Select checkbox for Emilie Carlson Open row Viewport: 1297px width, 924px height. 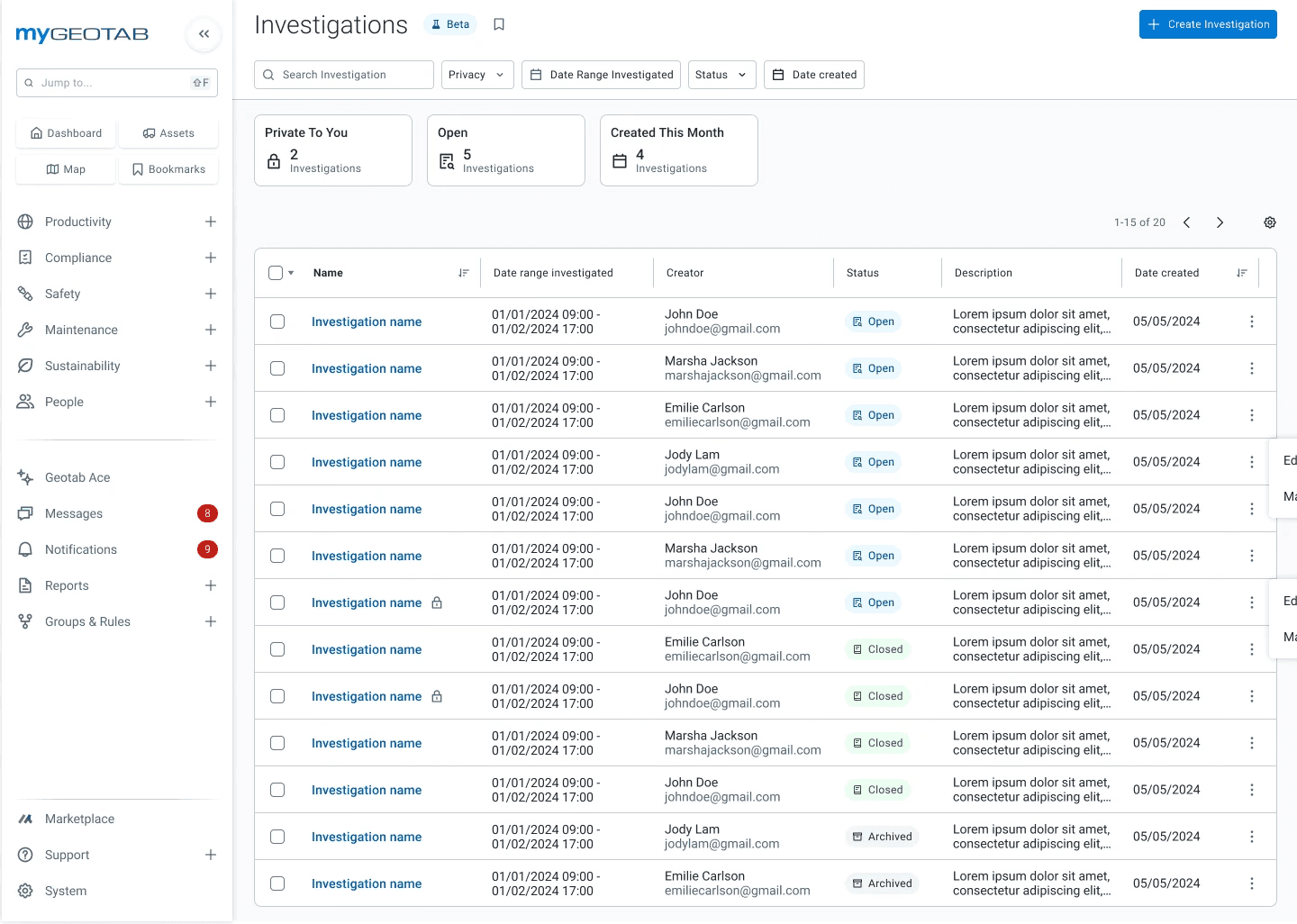pos(277,415)
